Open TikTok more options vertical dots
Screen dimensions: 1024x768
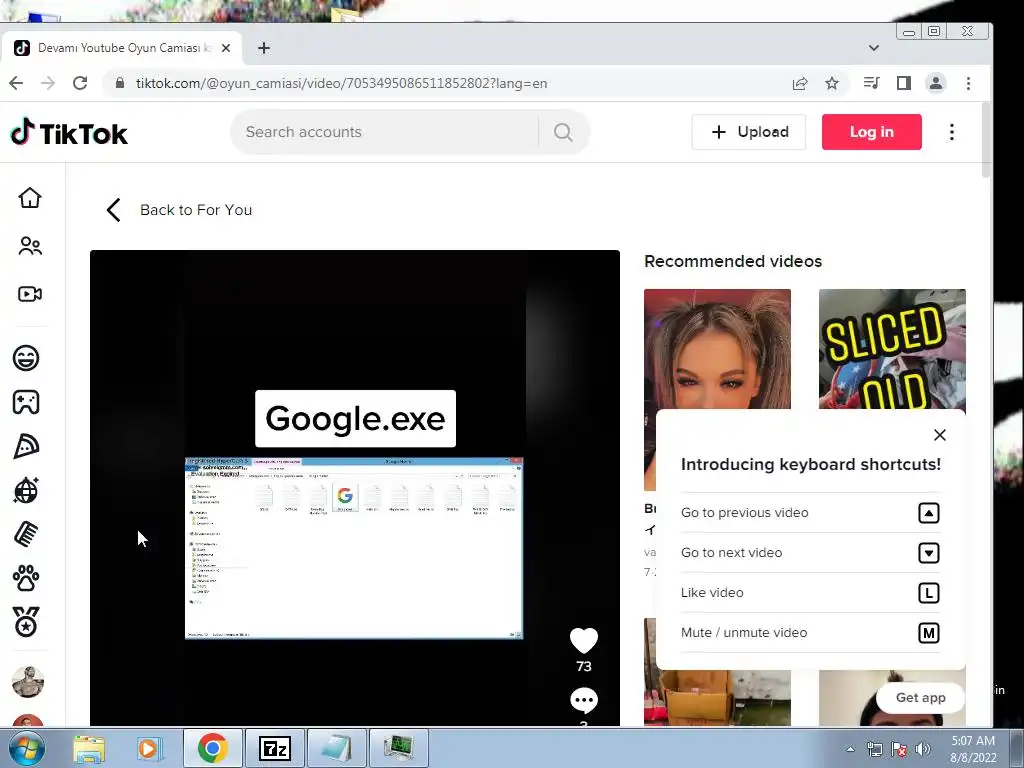tap(952, 132)
